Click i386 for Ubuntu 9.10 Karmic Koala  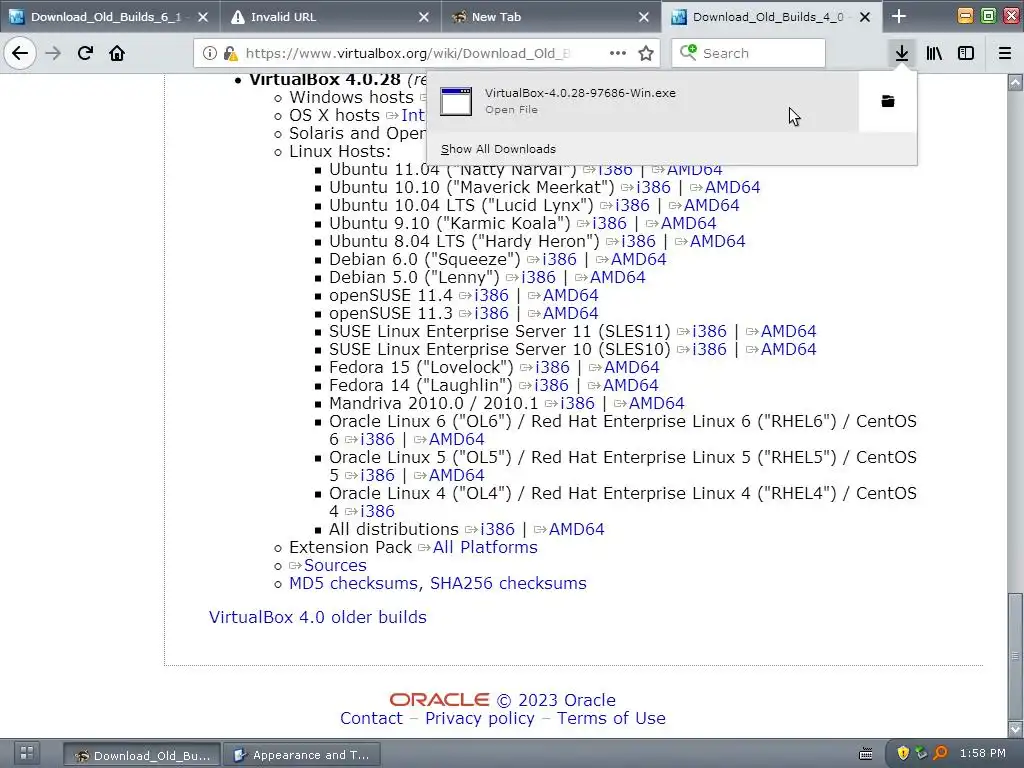609,223
